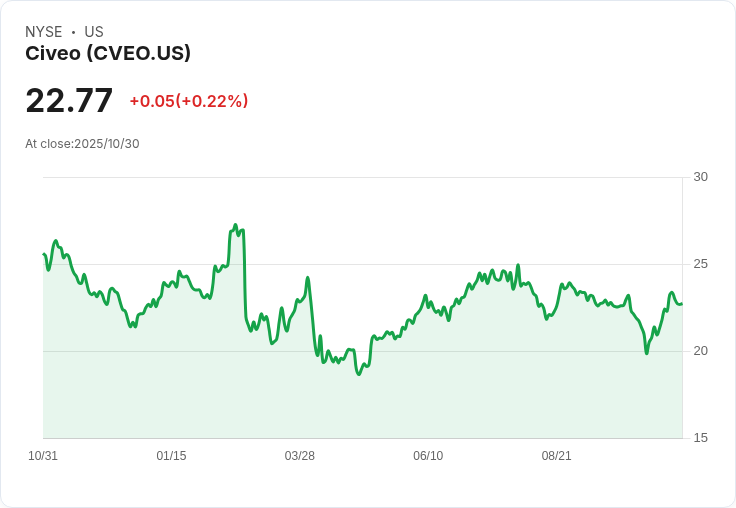Click the 08/21 date on x-axis
This screenshot has width=736, height=508.
(556, 456)
